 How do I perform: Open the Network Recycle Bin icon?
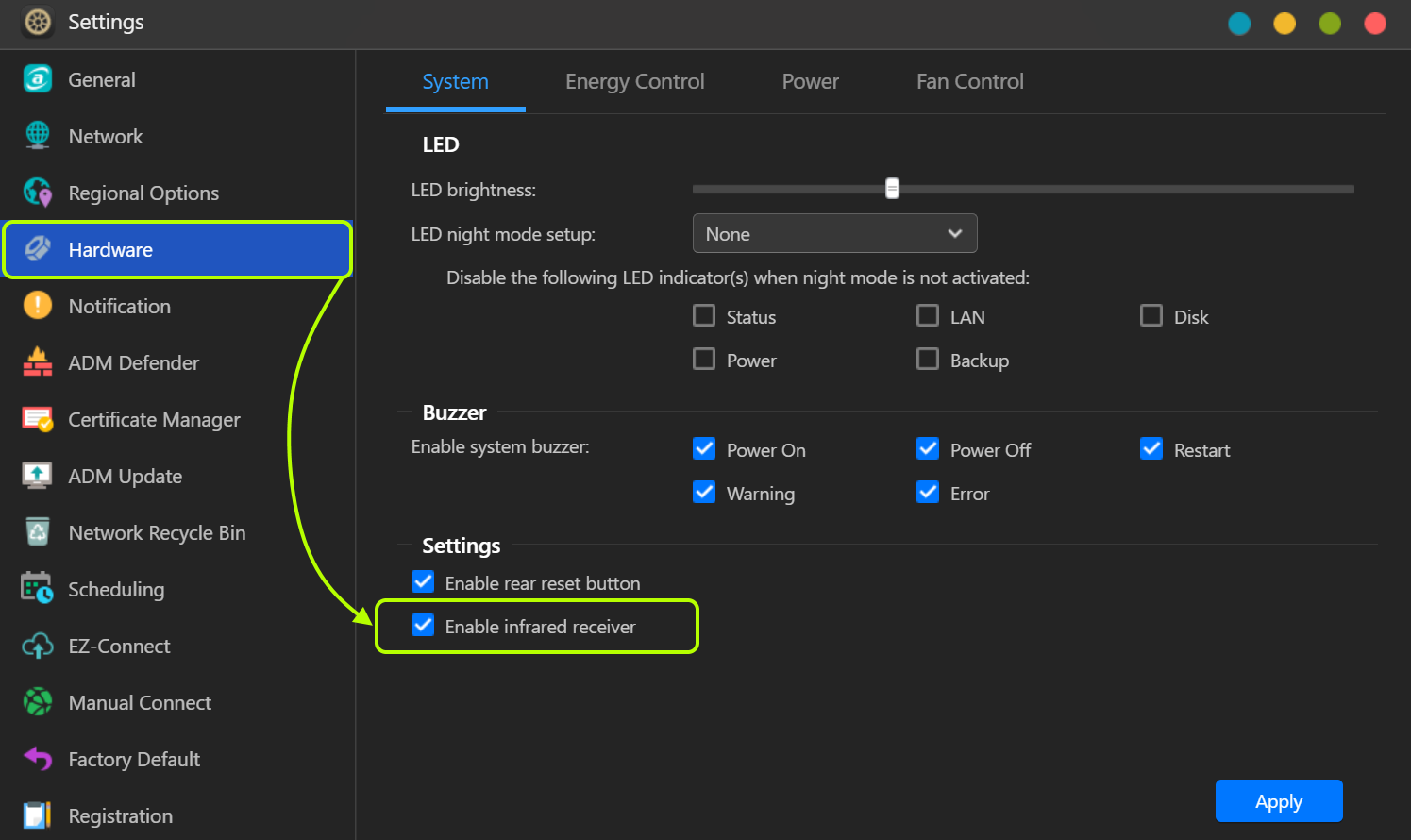[x=38, y=532]
